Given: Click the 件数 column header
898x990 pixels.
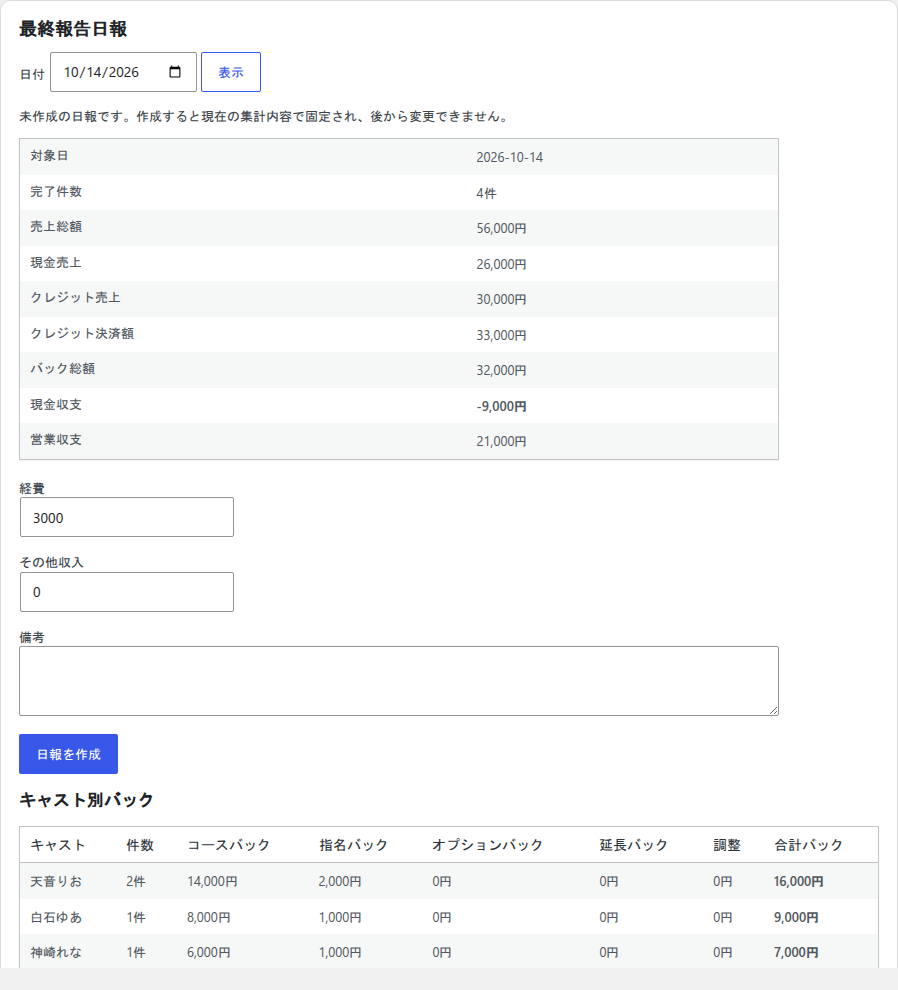Looking at the screenshot, I should [140, 845].
